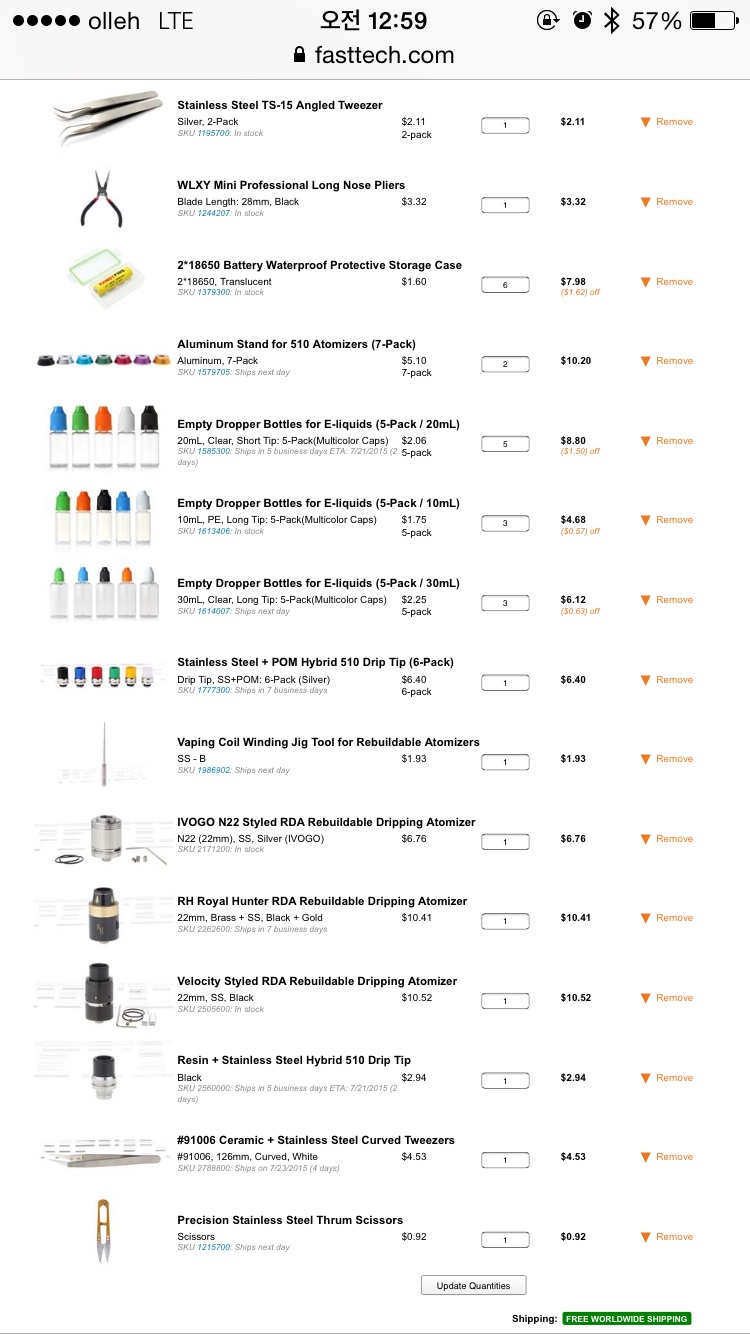Image resolution: width=750 pixels, height=1334 pixels.
Task: Open the Aluminum Stand product thumbnail
Action: pyautogui.click(x=101, y=360)
